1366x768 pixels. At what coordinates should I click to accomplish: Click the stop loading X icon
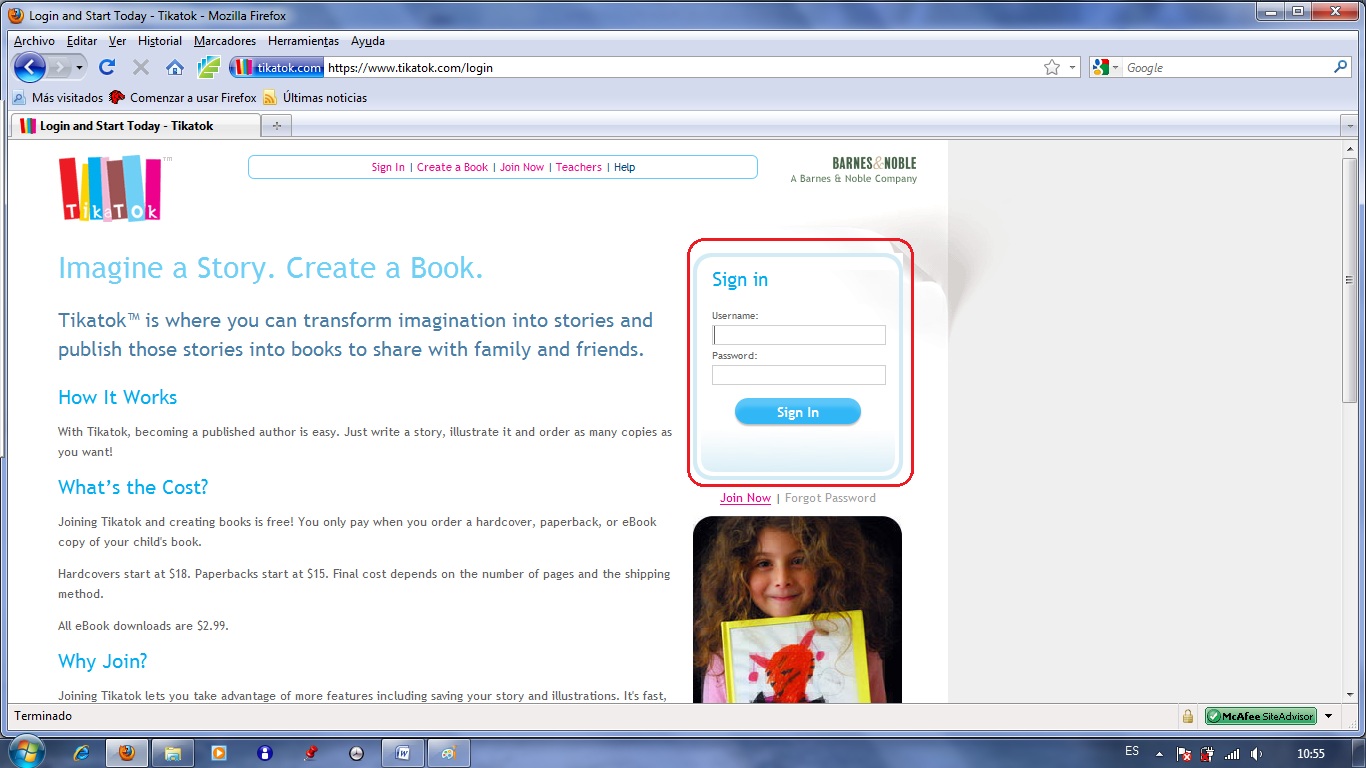[141, 67]
